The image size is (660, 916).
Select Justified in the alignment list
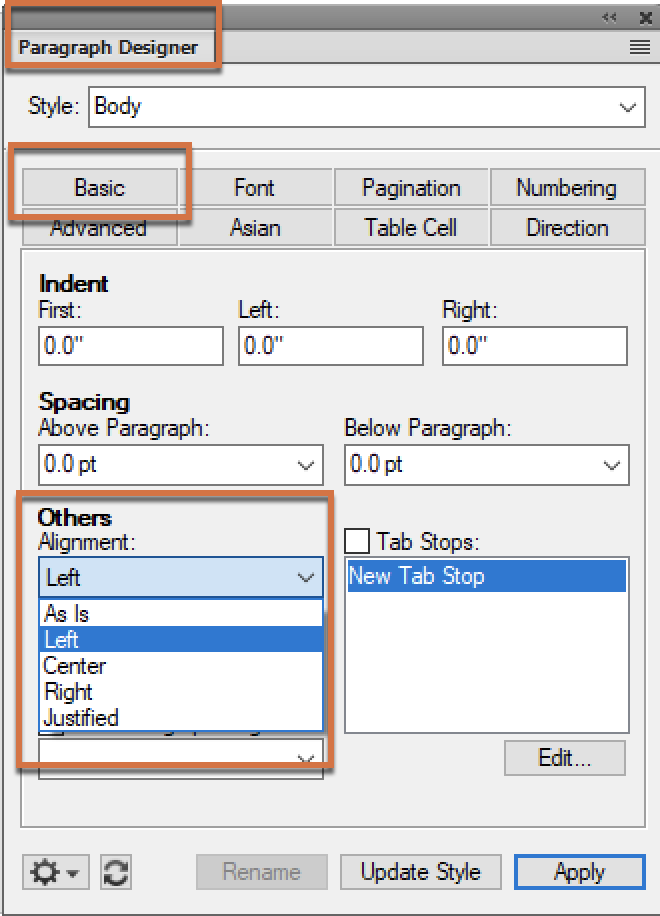pos(80,717)
